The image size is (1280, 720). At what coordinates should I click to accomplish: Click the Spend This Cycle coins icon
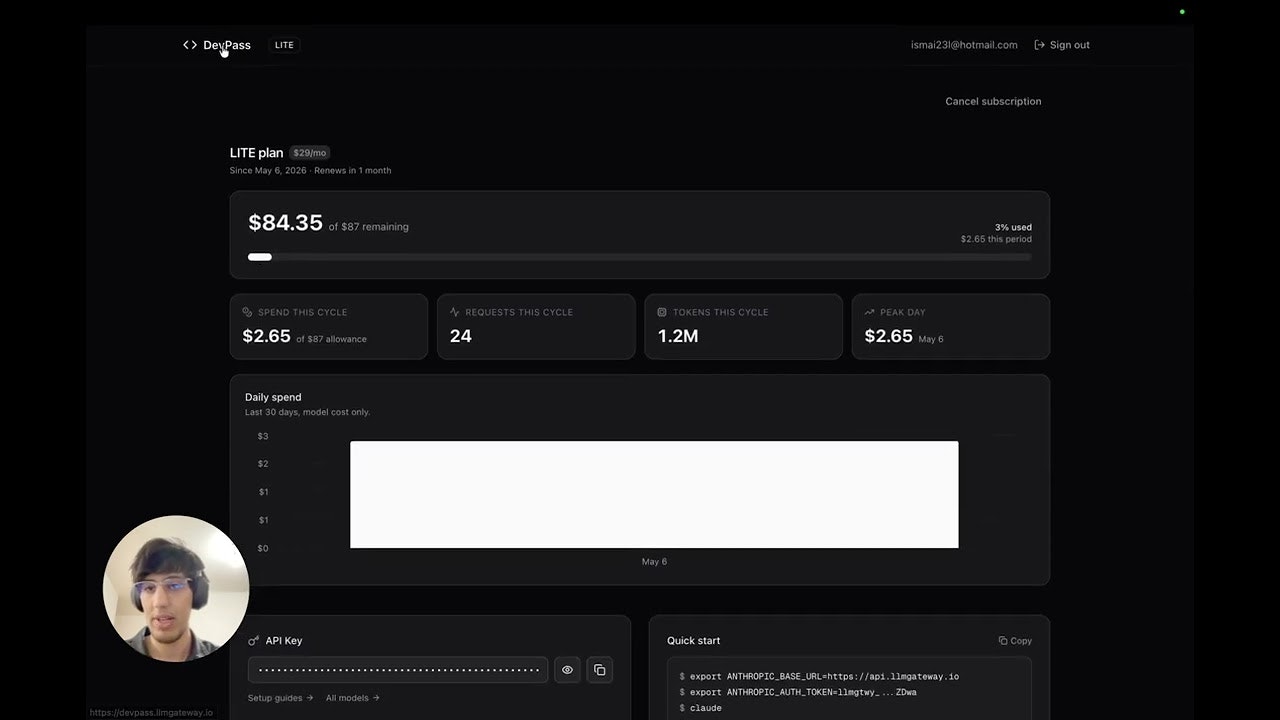point(248,312)
